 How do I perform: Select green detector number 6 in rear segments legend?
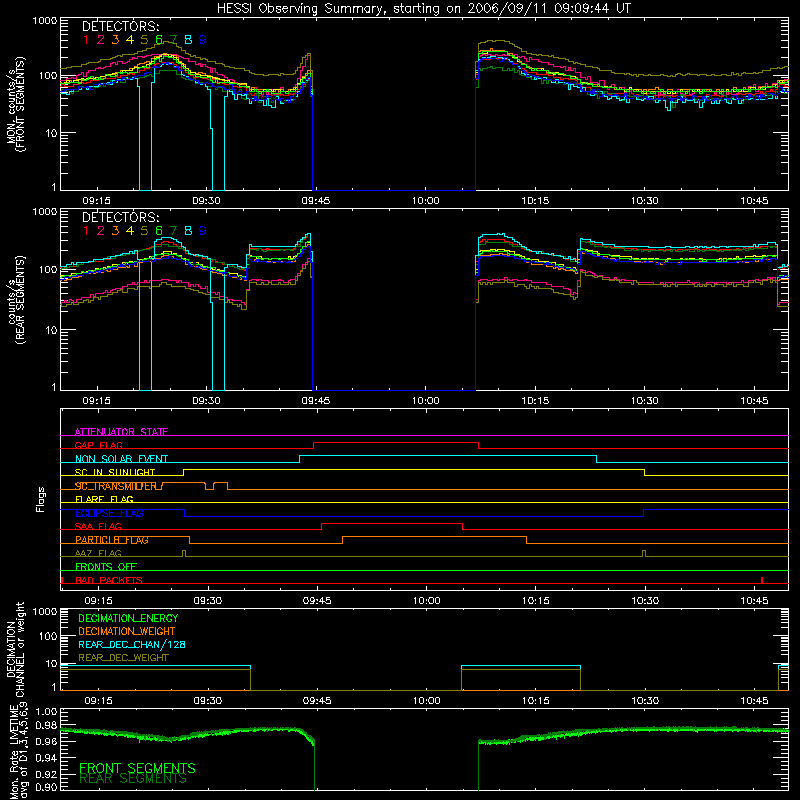[159, 231]
